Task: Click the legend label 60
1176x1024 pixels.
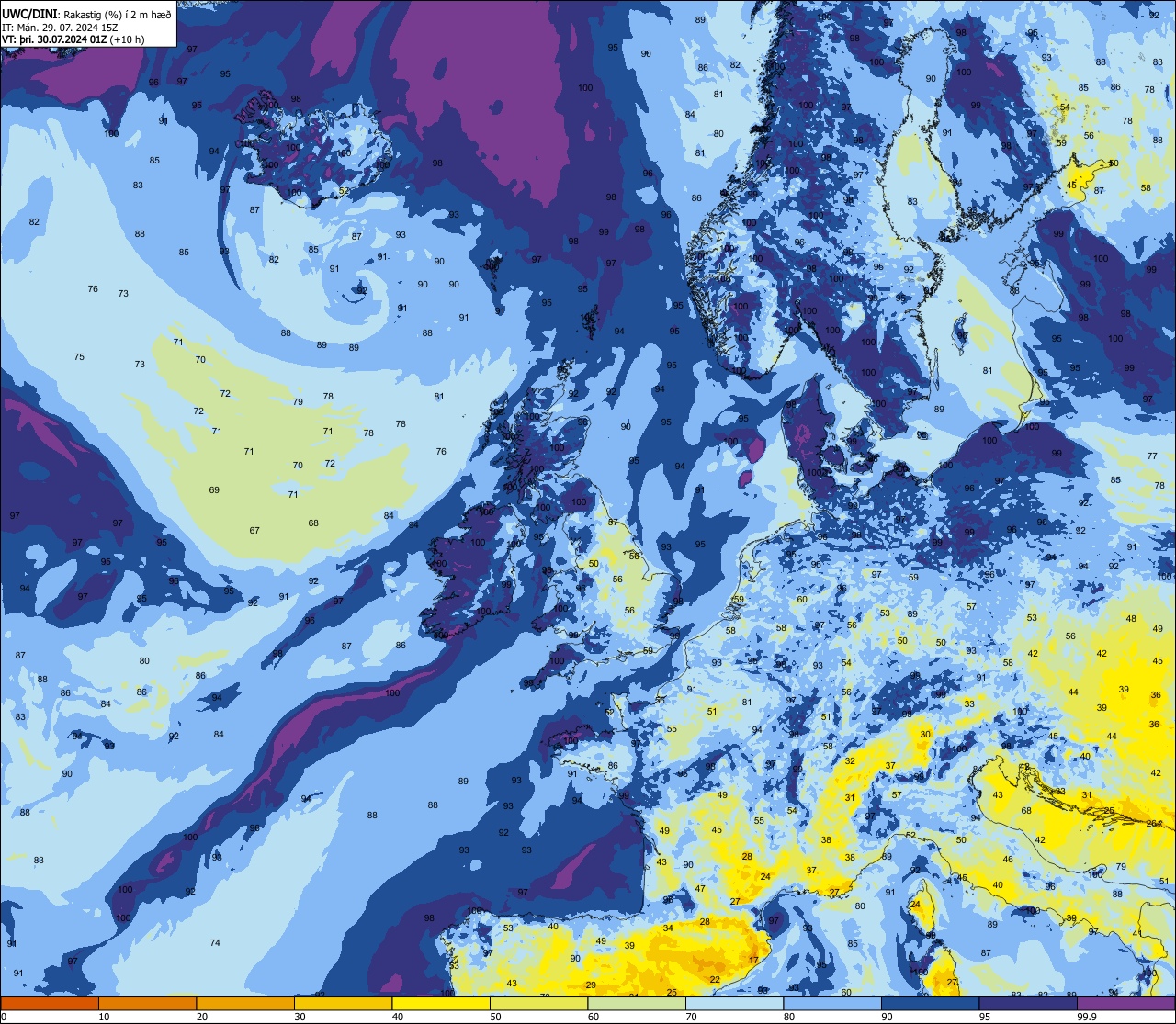Action: (594, 1017)
